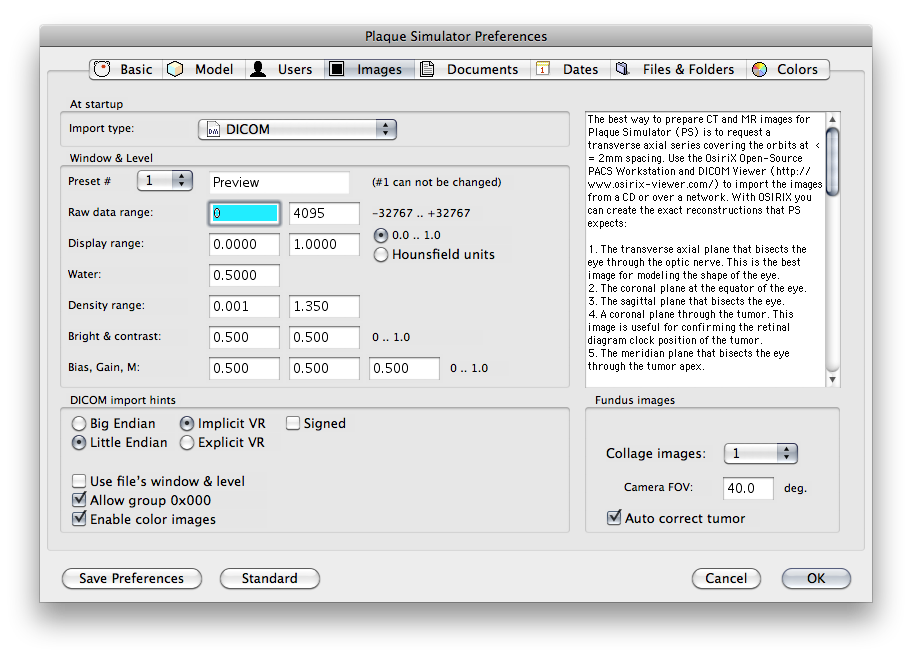Click the Display range 1.0000 field

pos(324,244)
